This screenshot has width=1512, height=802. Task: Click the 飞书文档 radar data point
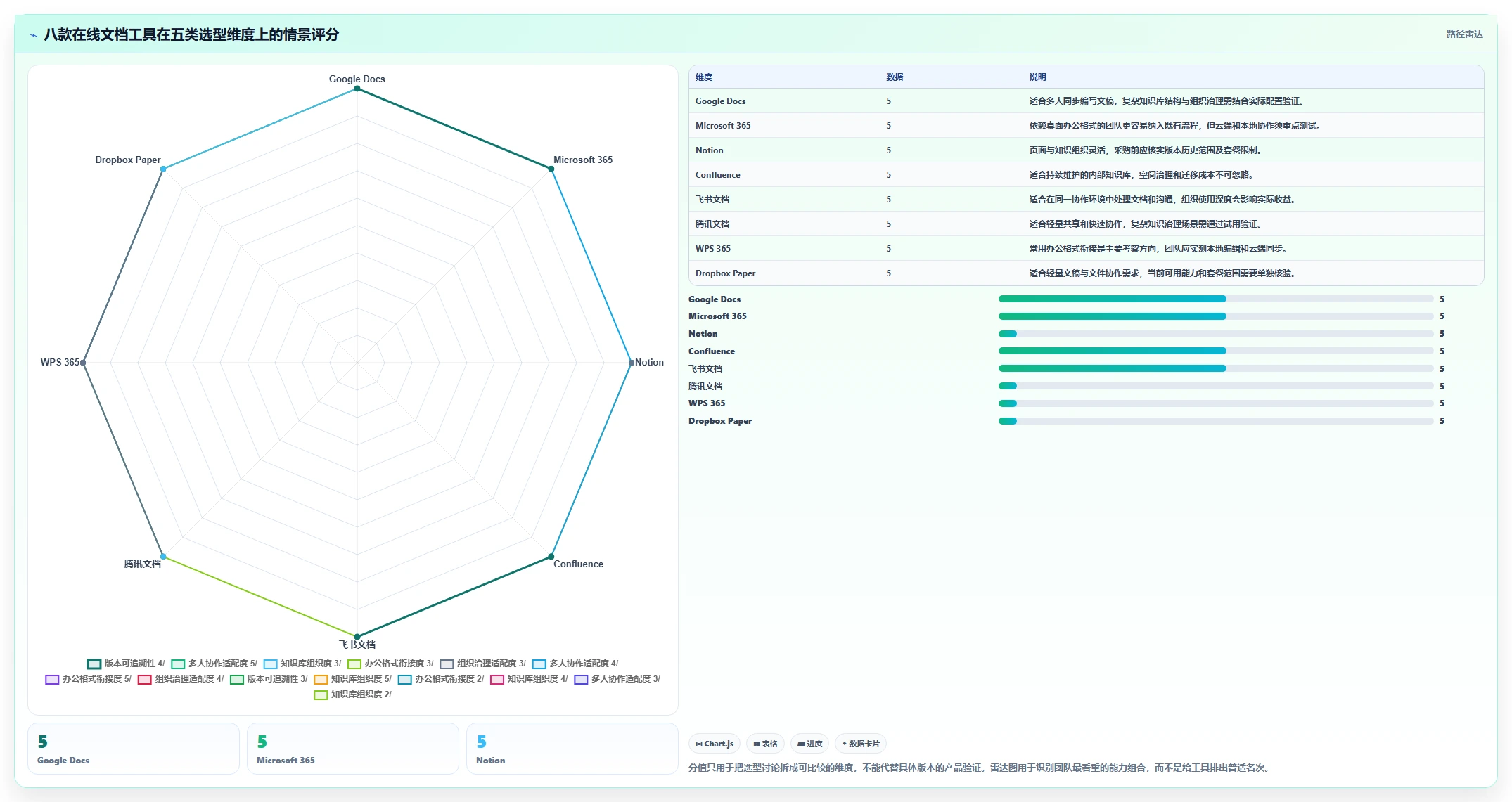357,637
